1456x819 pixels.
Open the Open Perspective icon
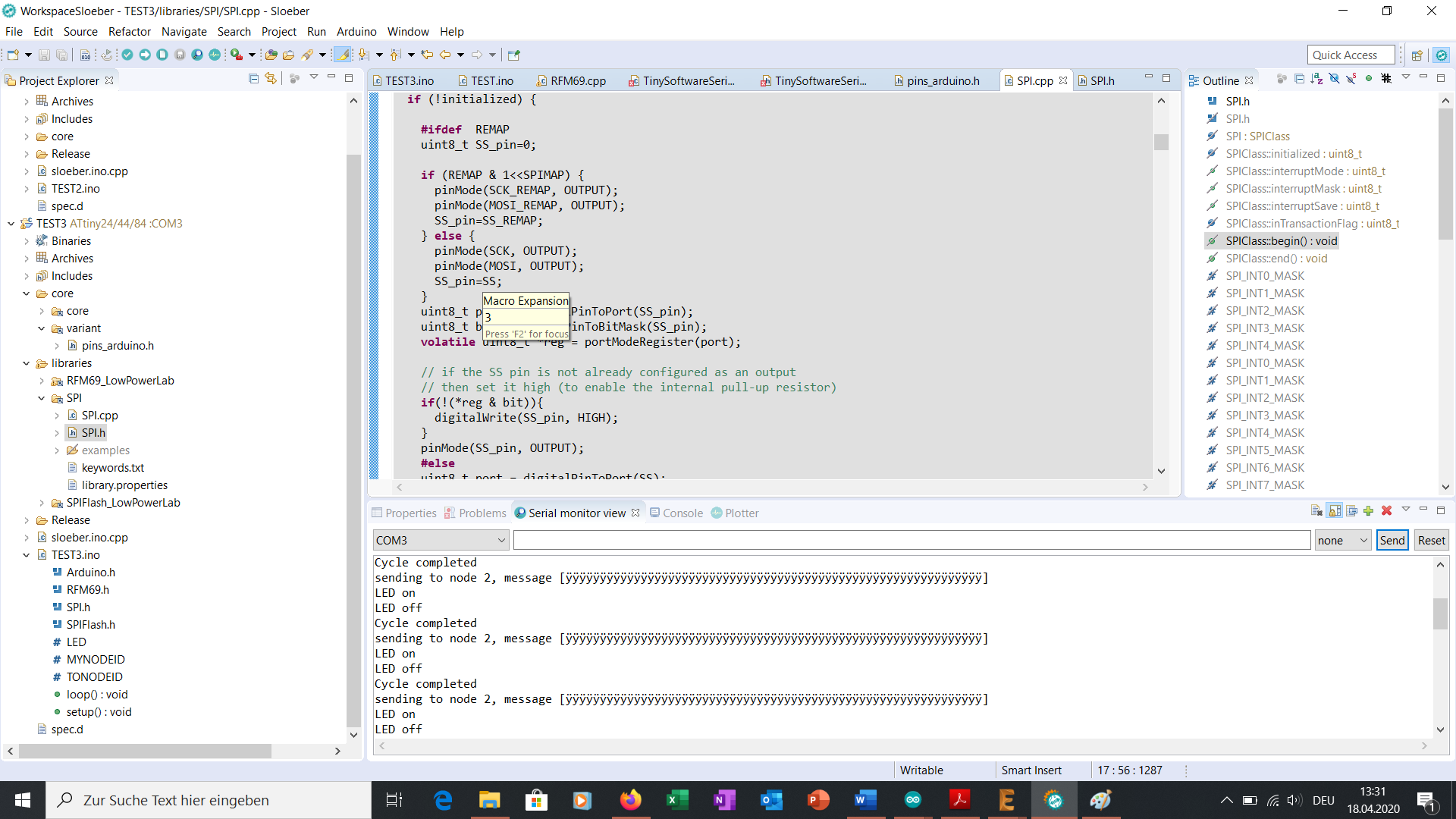1417,55
